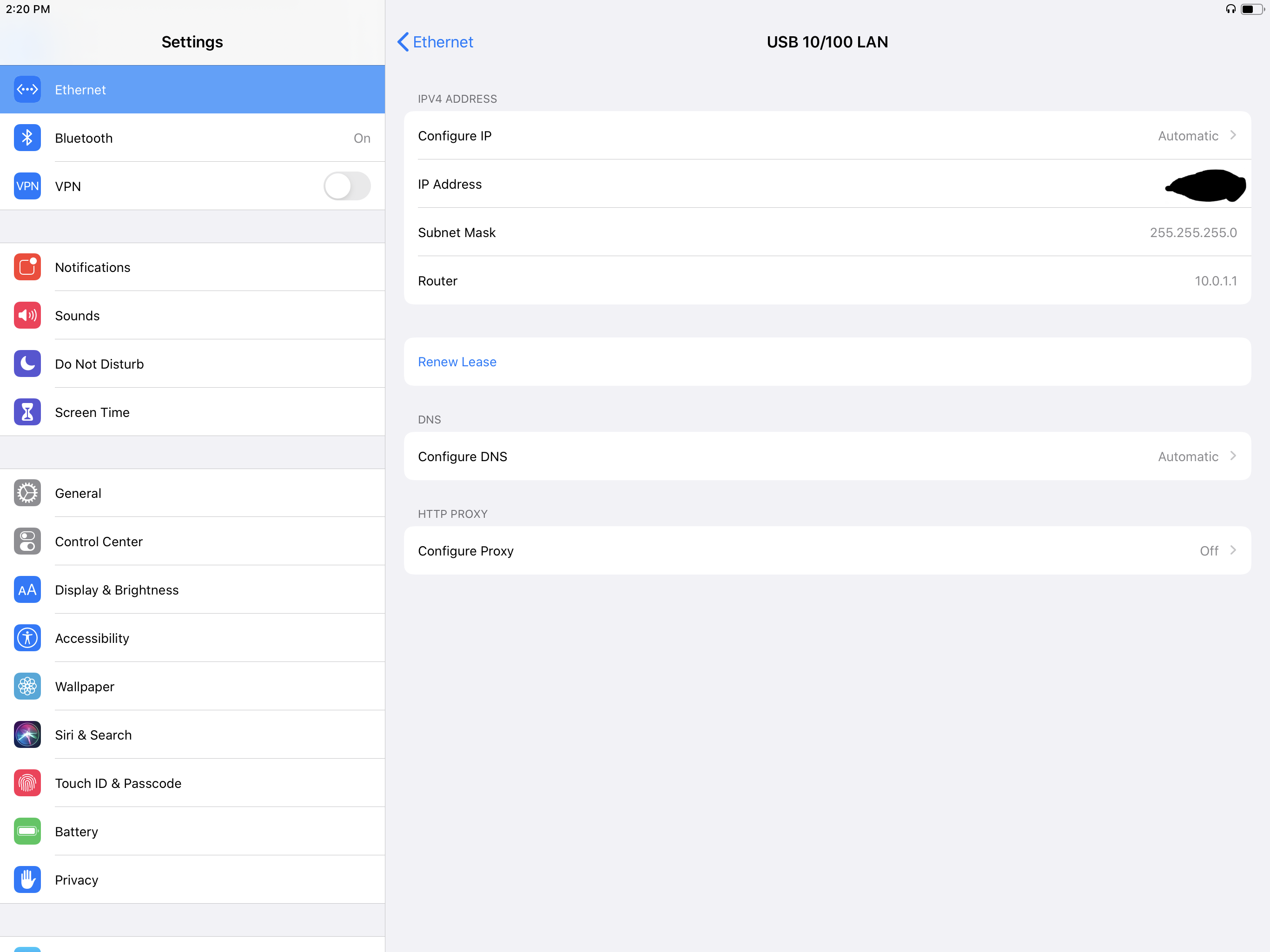This screenshot has width=1270, height=952.
Task: Open the Configure Proxy options
Action: [827, 550]
